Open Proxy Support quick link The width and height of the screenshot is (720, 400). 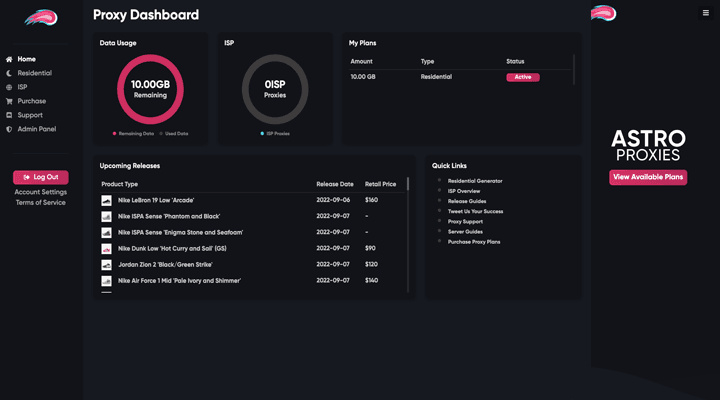[465, 221]
